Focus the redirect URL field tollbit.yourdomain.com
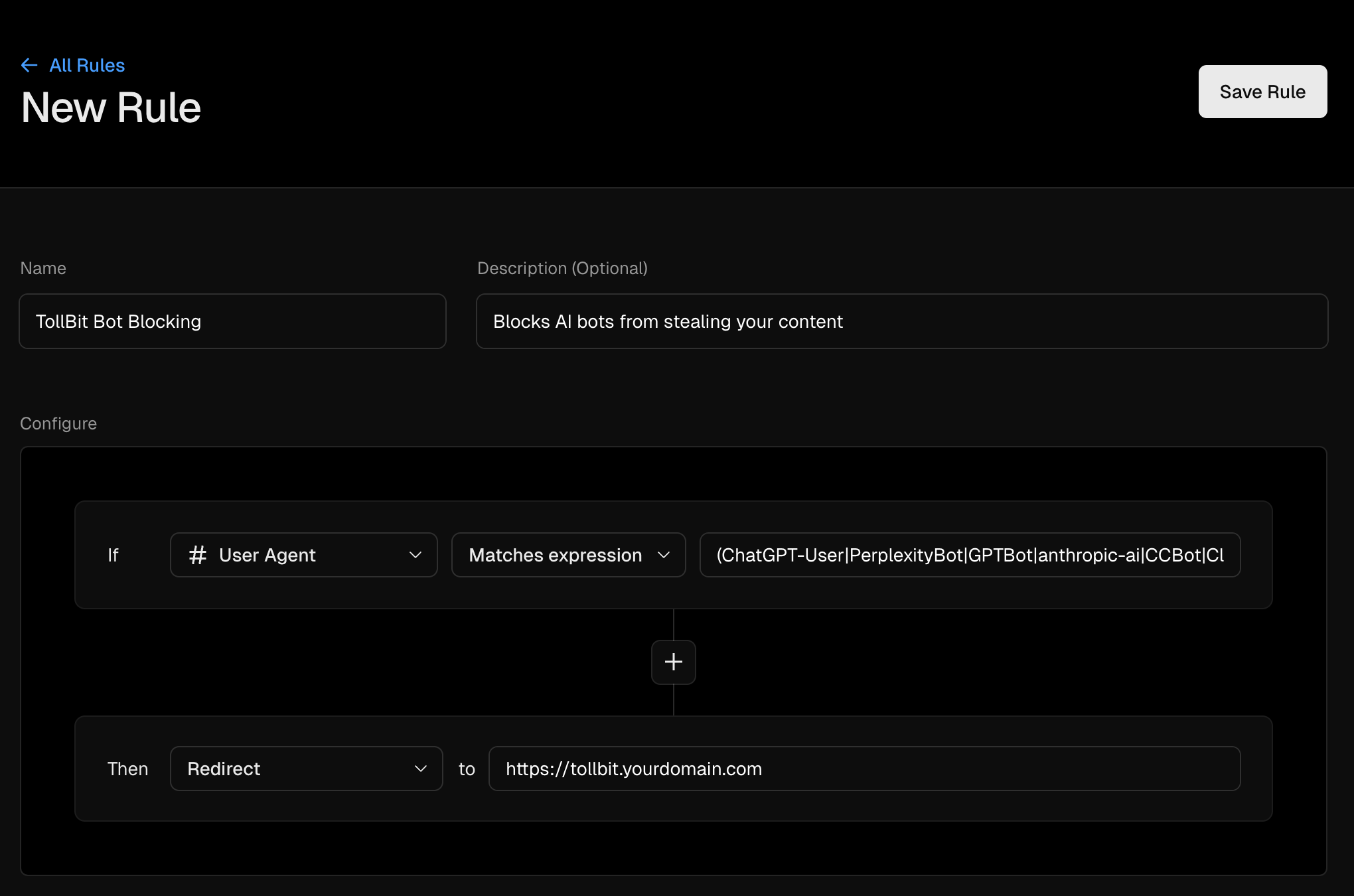 point(863,769)
